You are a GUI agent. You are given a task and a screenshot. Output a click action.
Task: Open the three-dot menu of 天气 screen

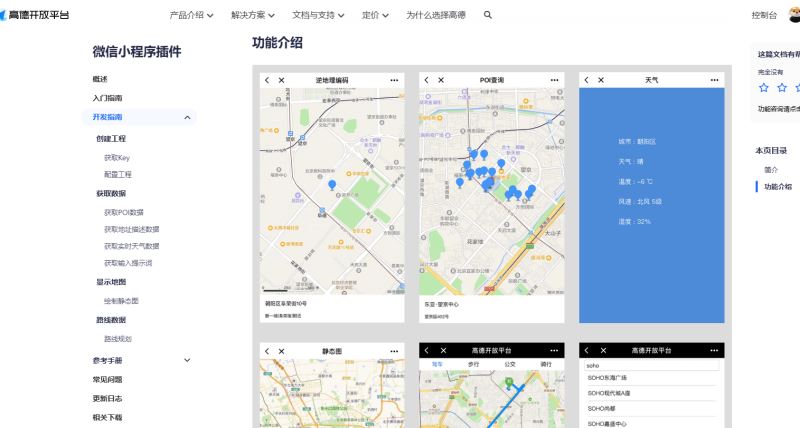[x=714, y=80]
